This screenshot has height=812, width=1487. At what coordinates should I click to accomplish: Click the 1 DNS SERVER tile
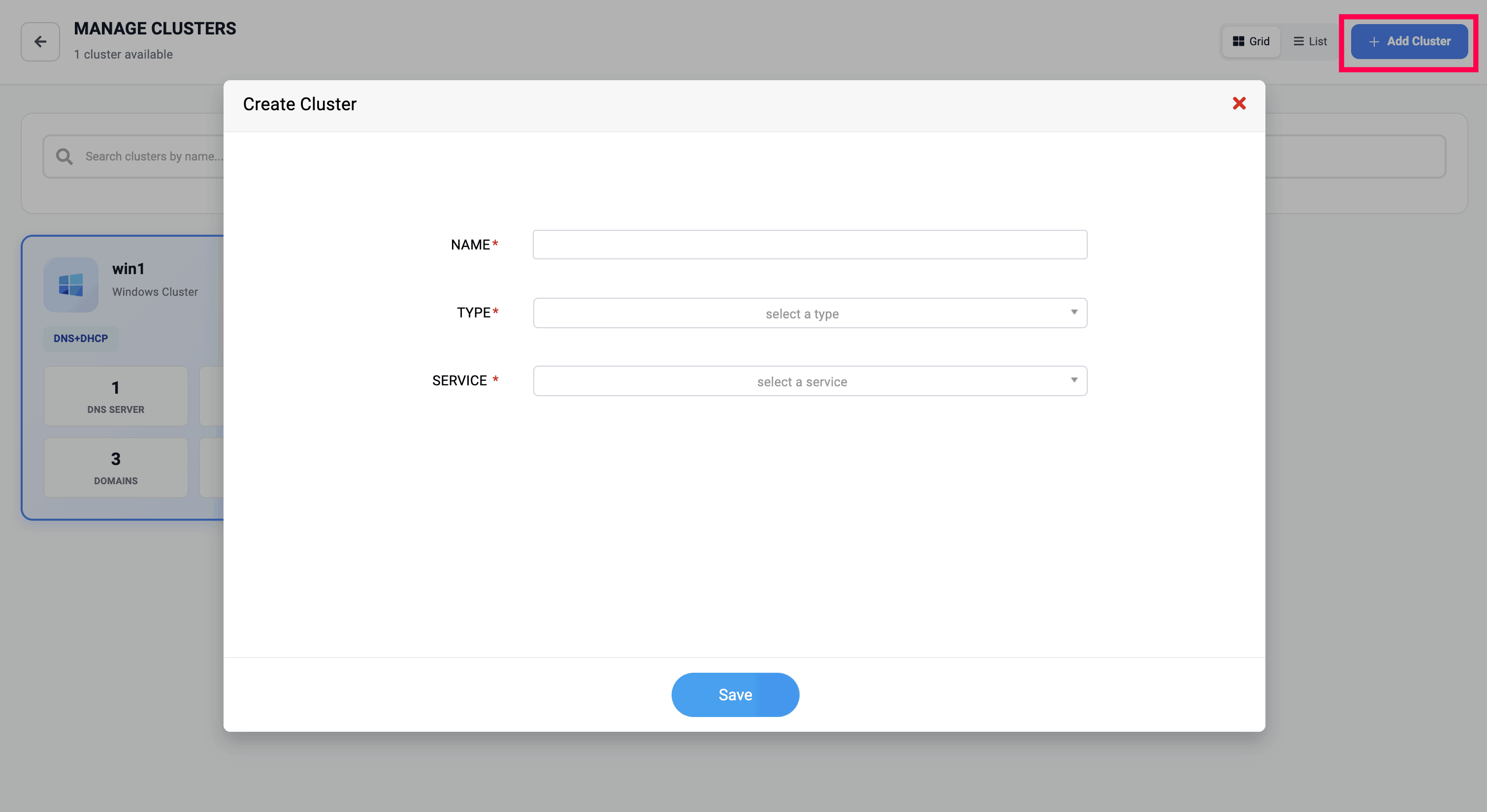tap(115, 397)
